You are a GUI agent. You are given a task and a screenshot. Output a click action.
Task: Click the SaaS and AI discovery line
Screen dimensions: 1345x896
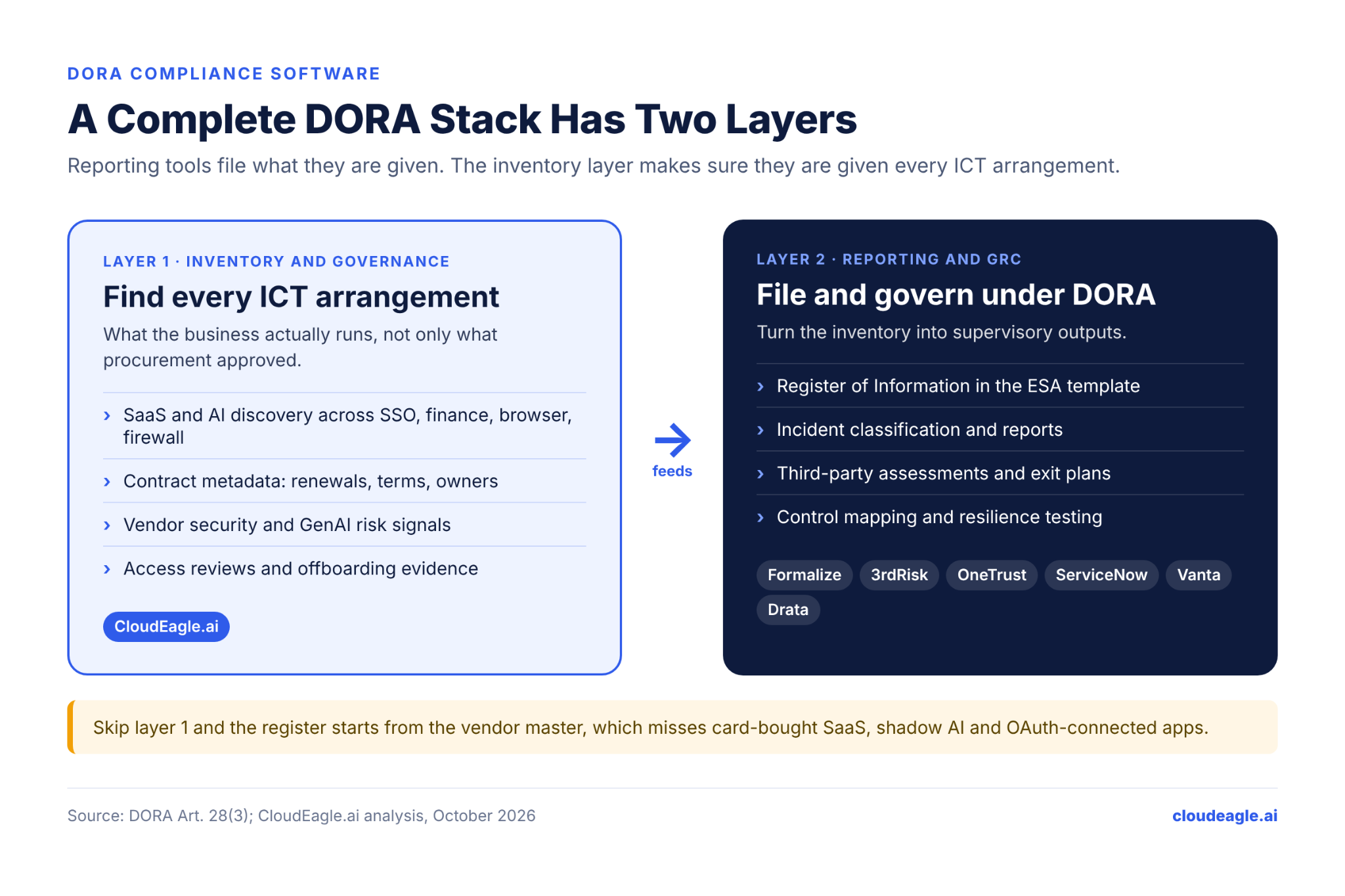click(347, 426)
